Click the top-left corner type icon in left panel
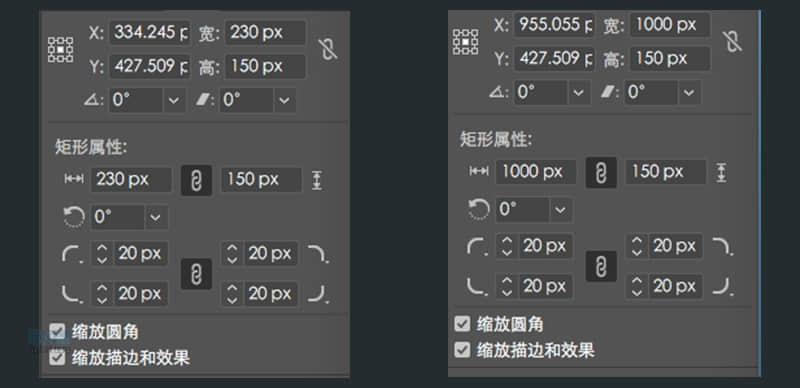Screen dimensions: 800x388 [72, 254]
